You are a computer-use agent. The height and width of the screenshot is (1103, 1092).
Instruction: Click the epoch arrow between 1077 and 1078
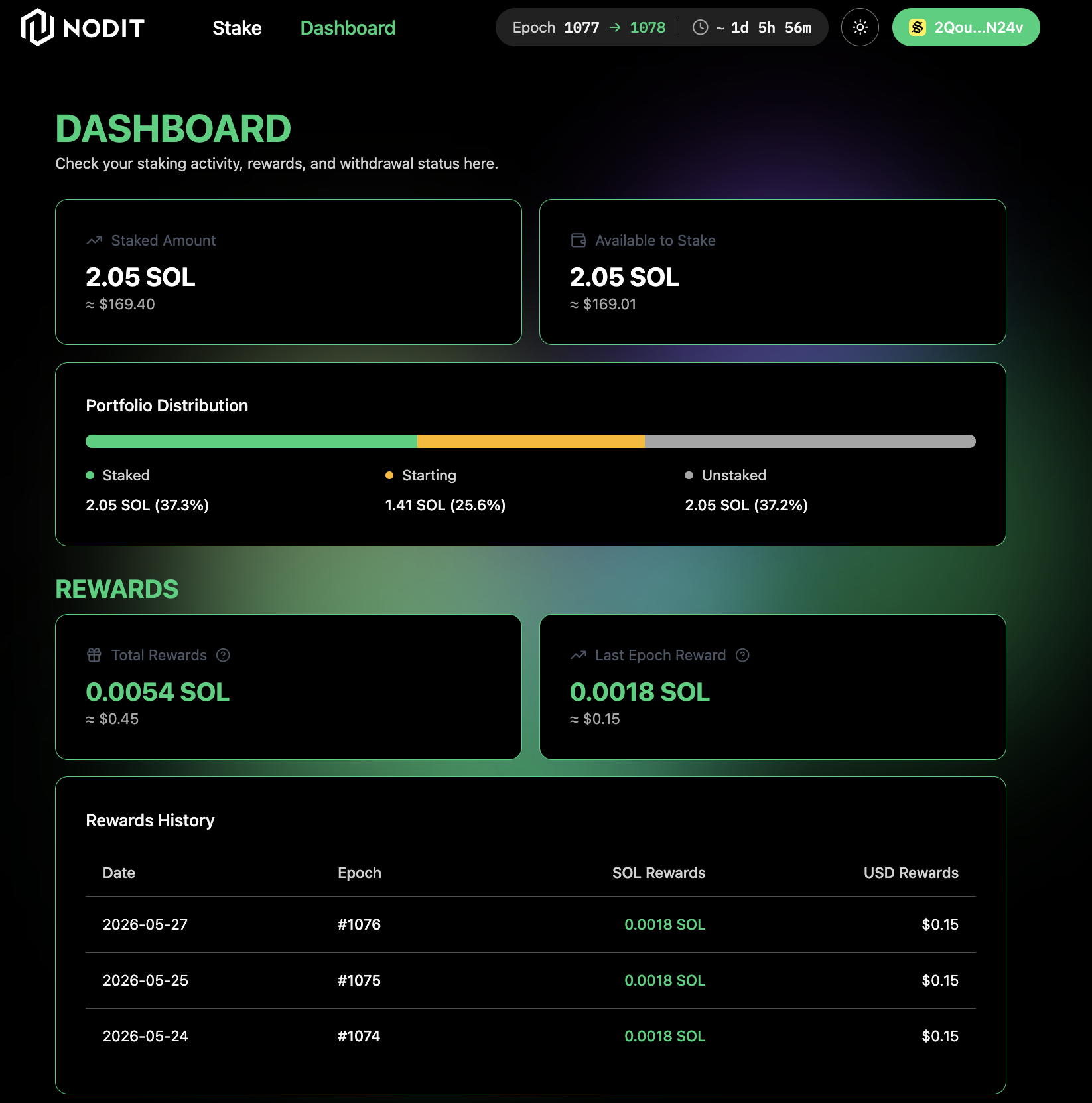(615, 27)
